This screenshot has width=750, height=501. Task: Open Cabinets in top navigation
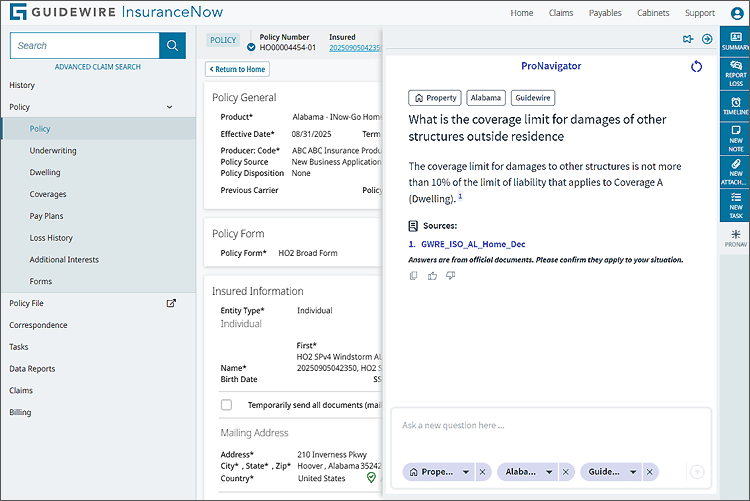tap(653, 13)
